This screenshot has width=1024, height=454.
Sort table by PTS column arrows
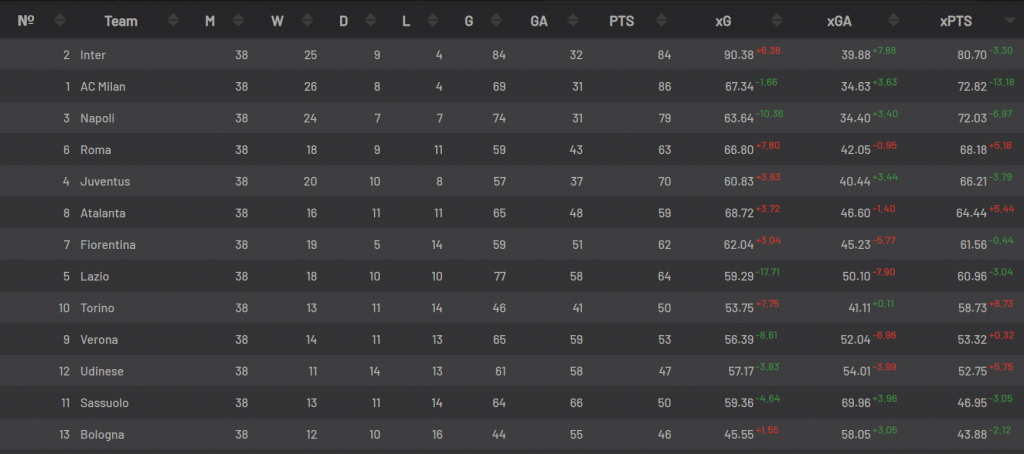(x=664, y=21)
